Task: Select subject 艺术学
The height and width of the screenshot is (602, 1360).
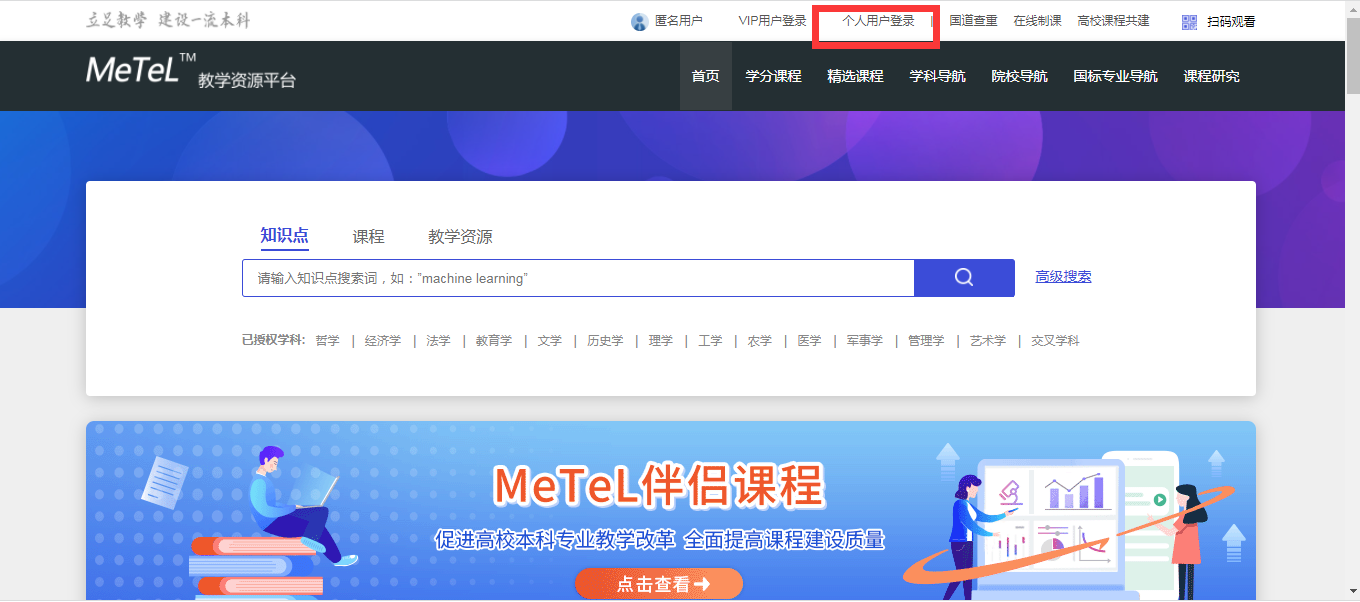Action: tap(988, 341)
